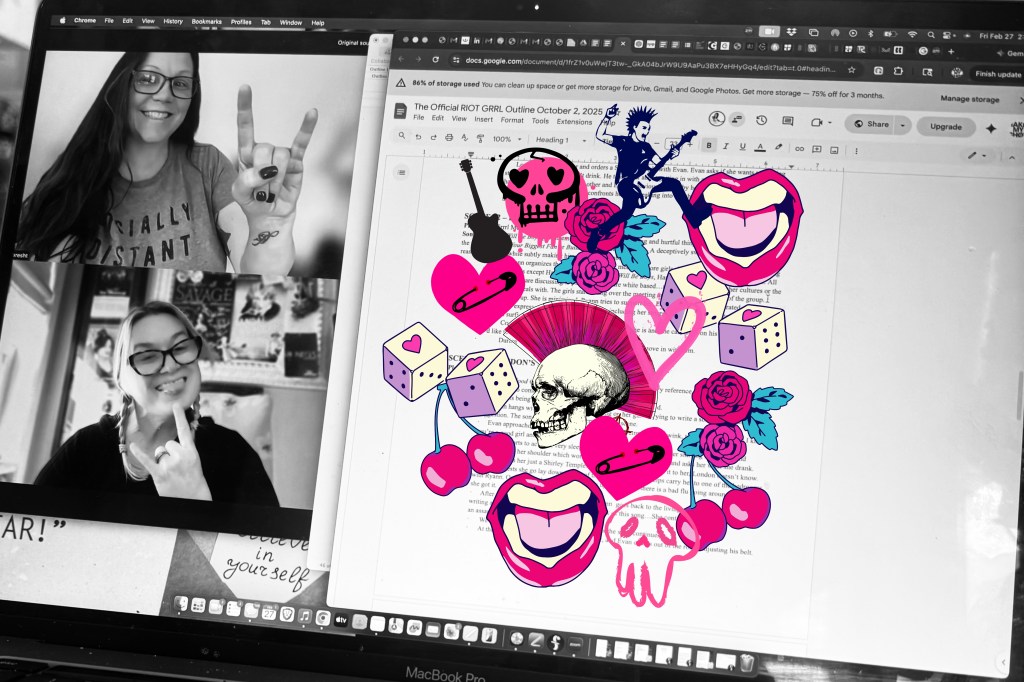Click the Gemini sparkle icon
Viewport: 1024px width, 682px height.
[x=991, y=128]
